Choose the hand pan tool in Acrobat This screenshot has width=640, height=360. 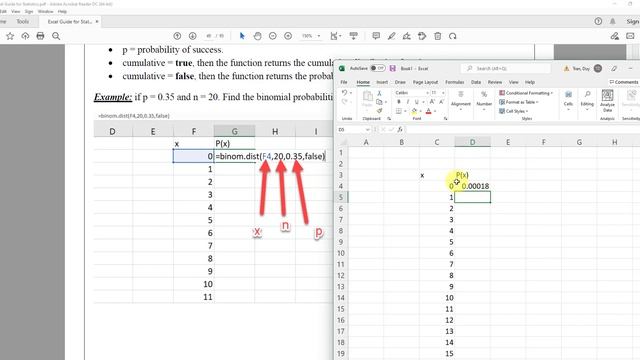(257, 36)
